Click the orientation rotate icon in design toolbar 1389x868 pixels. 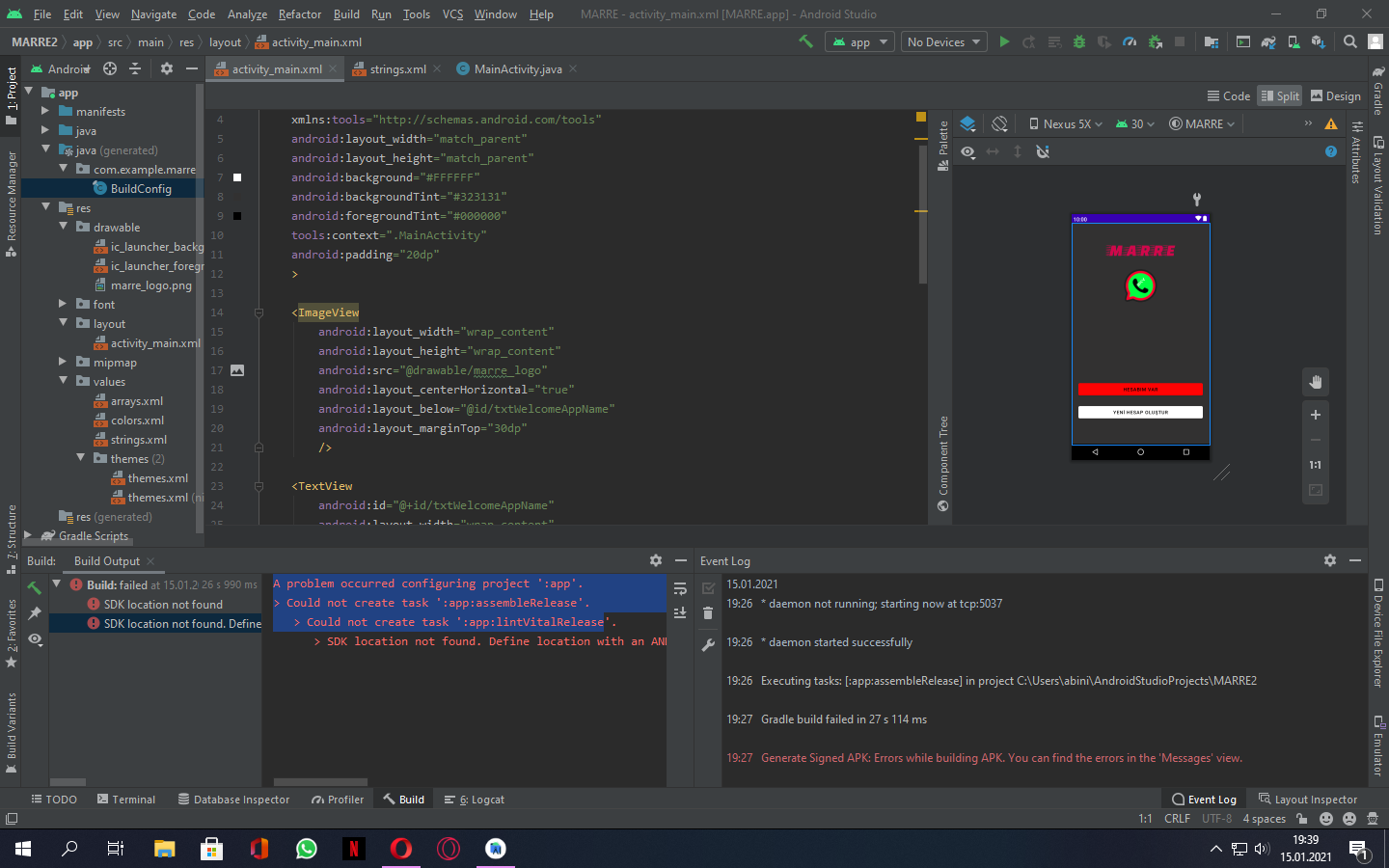point(999,123)
